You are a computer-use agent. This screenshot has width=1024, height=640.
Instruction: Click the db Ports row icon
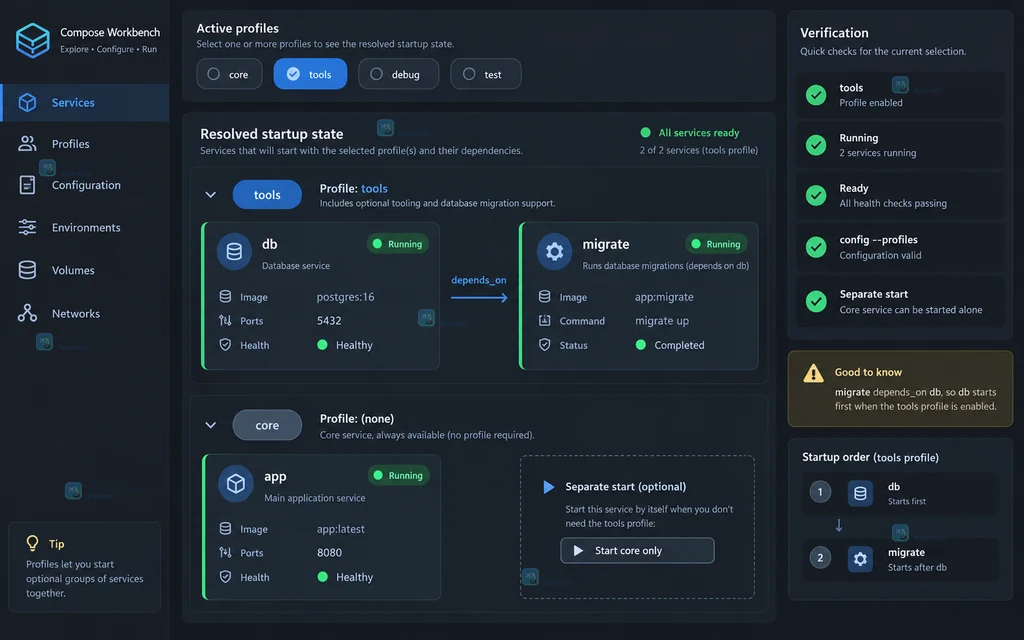click(225, 321)
